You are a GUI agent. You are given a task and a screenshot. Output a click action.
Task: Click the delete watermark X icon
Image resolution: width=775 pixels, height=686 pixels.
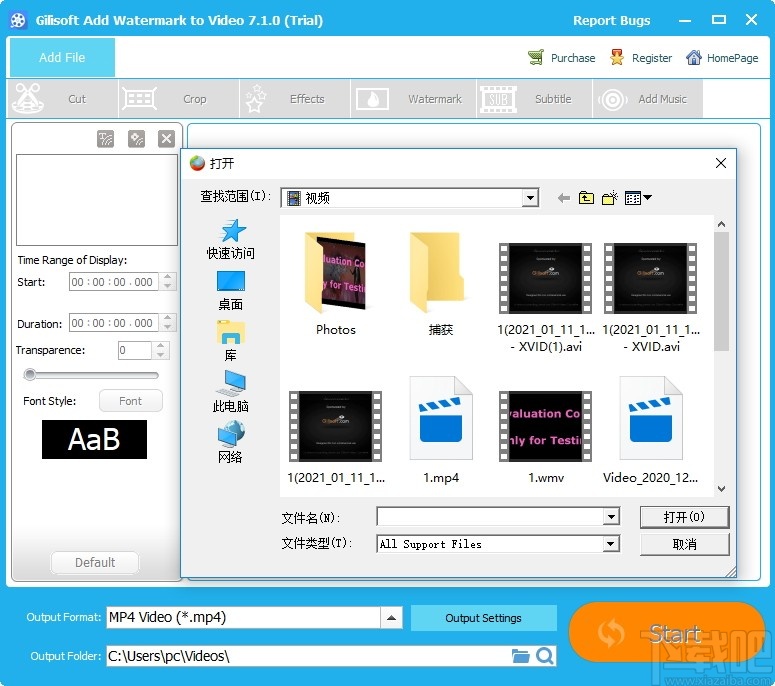coord(167,139)
